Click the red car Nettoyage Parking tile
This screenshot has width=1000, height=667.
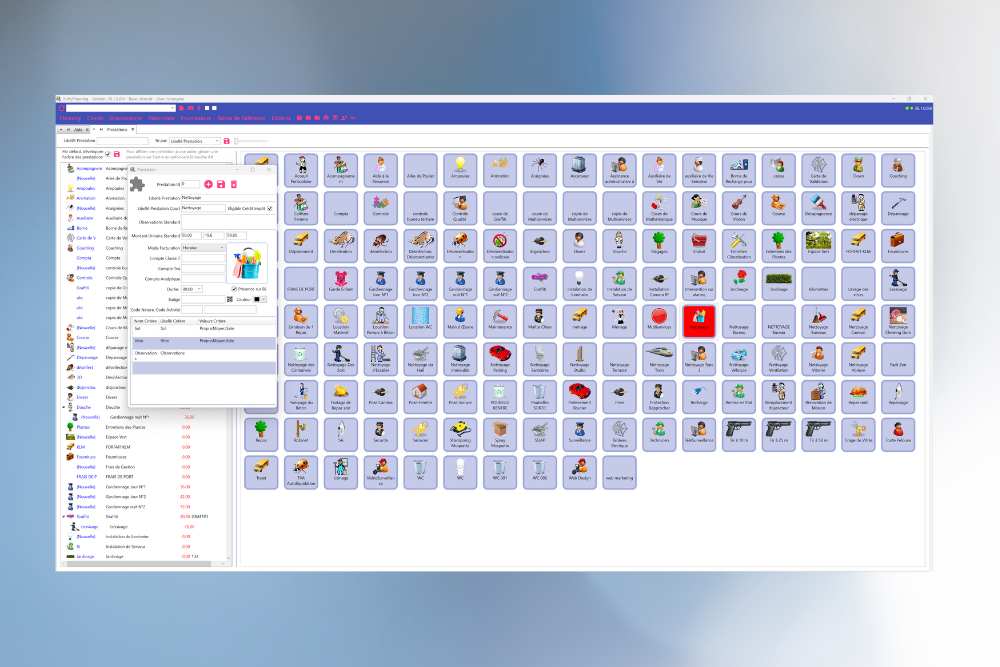(x=500, y=358)
